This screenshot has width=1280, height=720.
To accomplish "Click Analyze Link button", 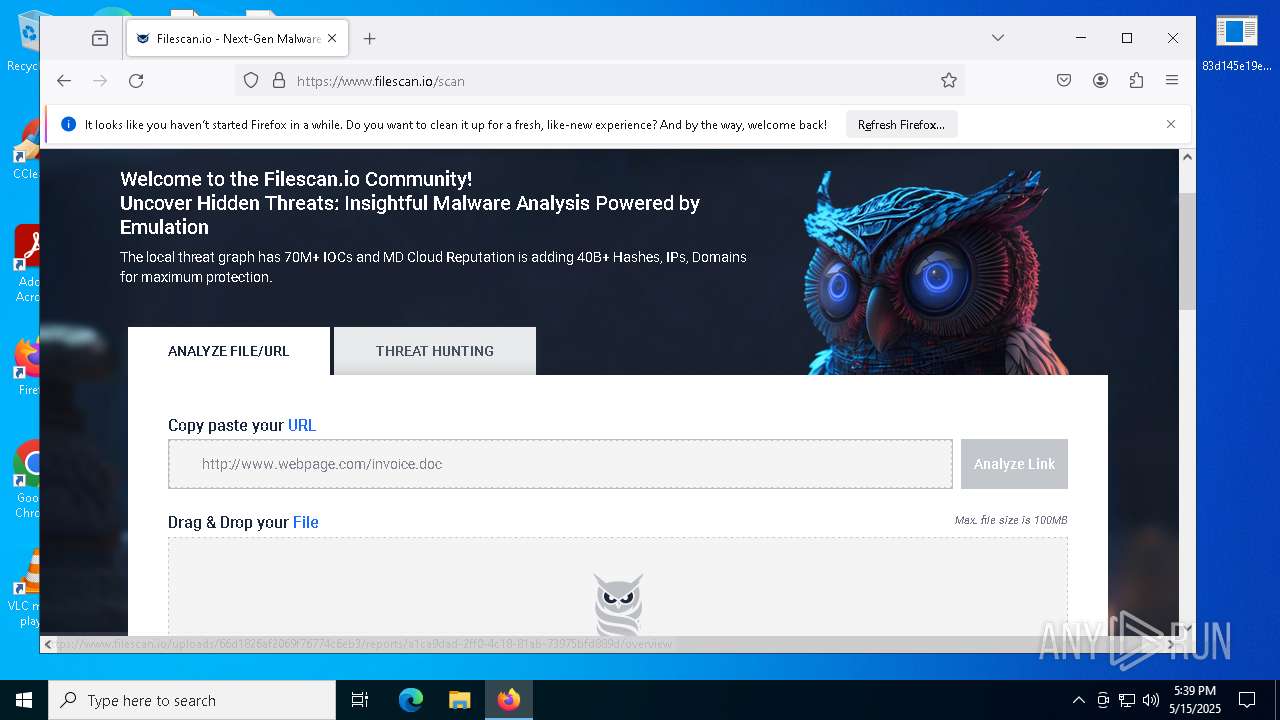I will pos(1014,464).
